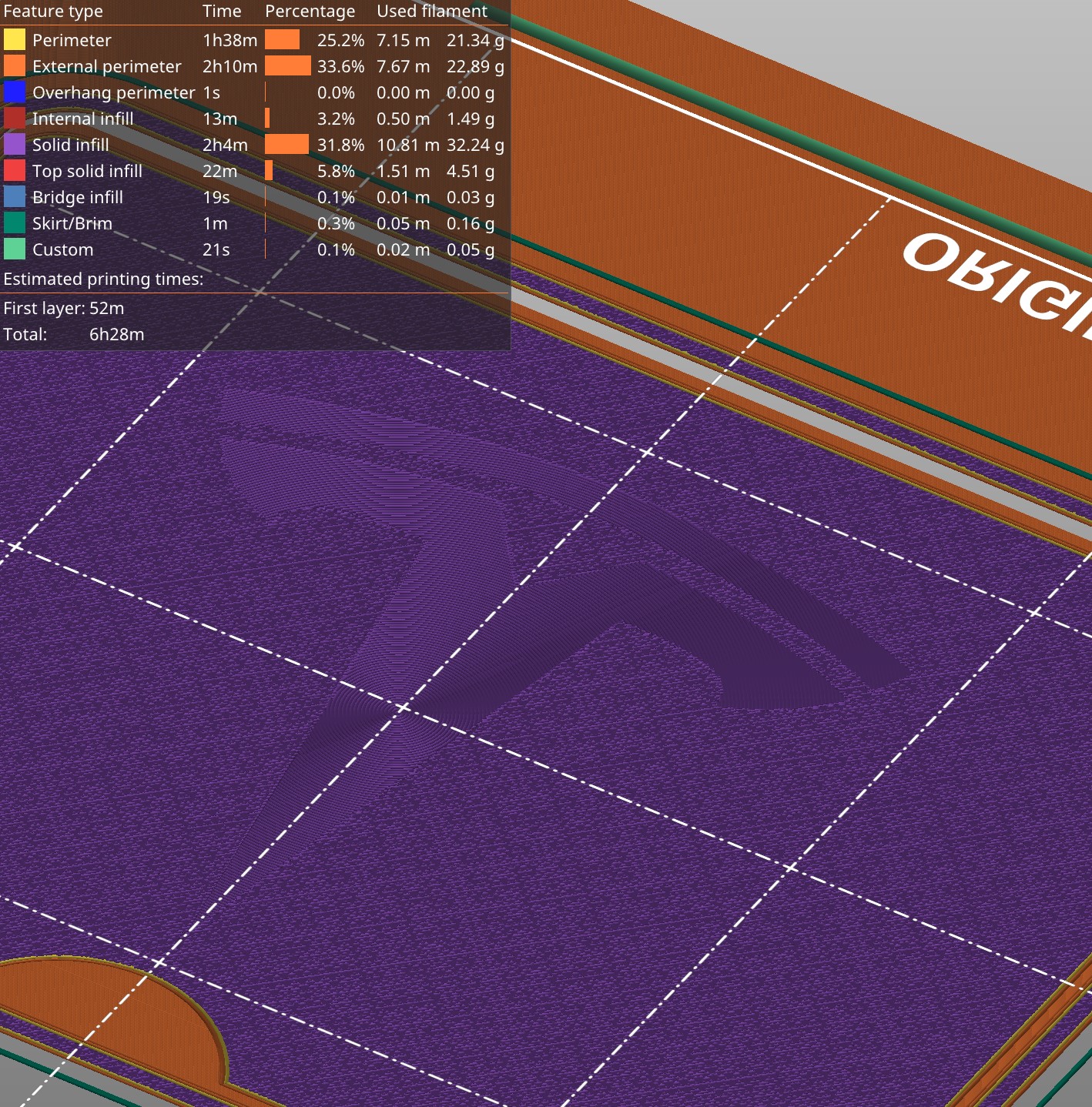Toggle visibility of Perimeter feature label
Image resolution: width=1092 pixels, height=1107 pixels.
(72, 40)
